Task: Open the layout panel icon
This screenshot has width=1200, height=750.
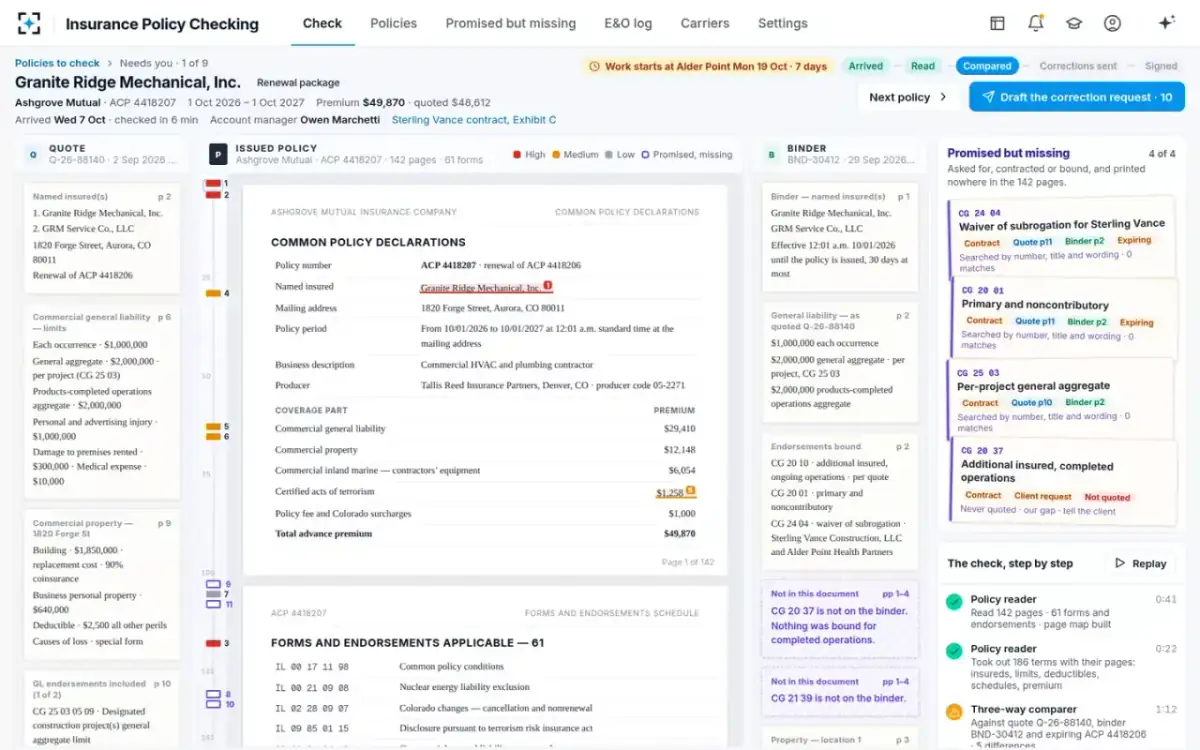Action: coord(997,23)
